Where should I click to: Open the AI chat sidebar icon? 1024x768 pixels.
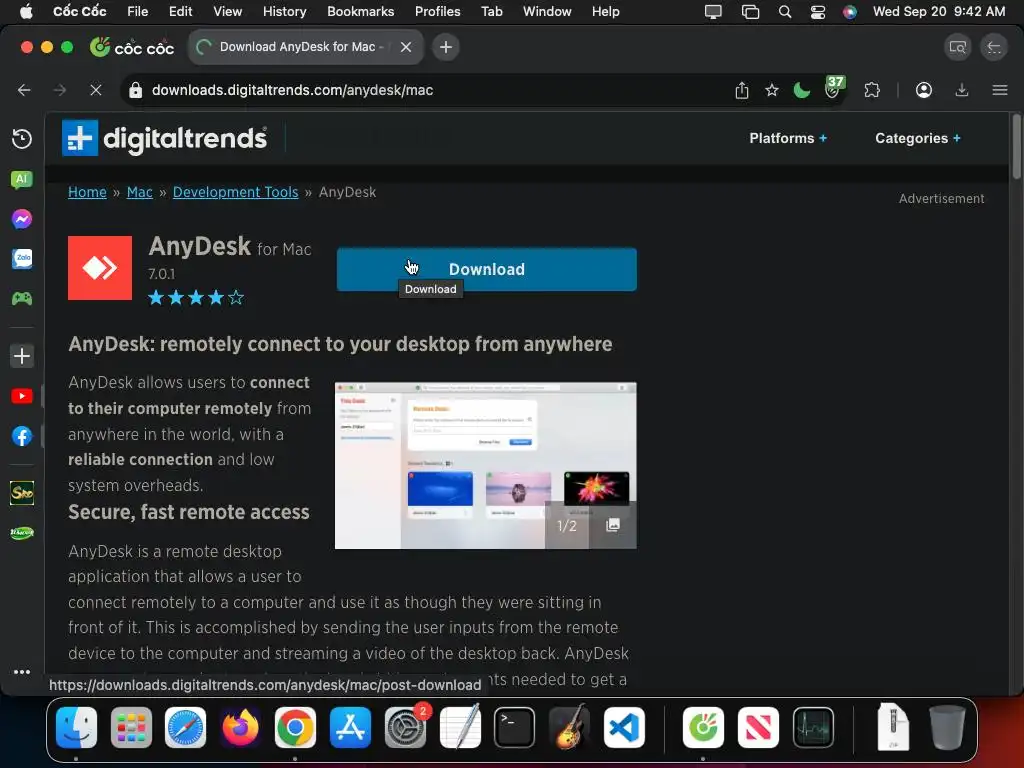click(22, 180)
